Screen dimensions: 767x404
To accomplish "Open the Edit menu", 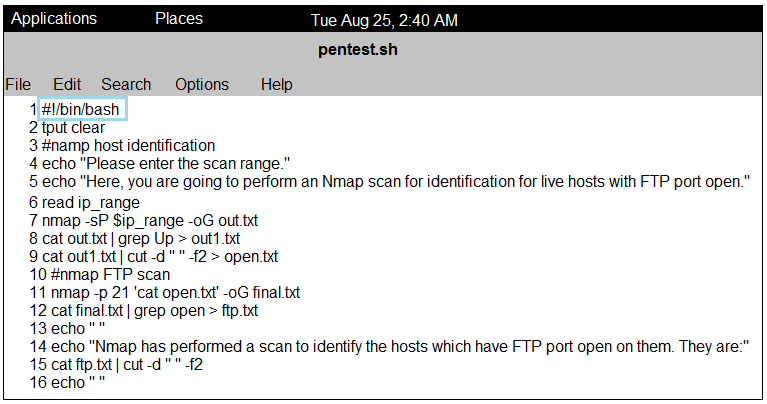I will 67,84.
